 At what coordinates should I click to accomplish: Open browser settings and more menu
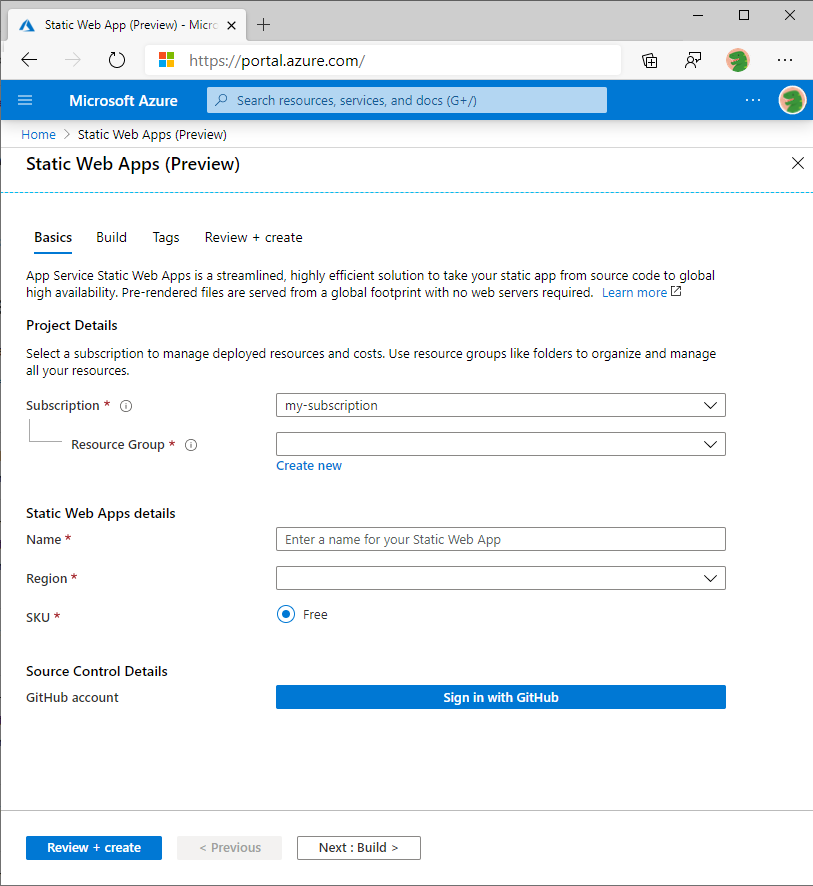coord(785,60)
